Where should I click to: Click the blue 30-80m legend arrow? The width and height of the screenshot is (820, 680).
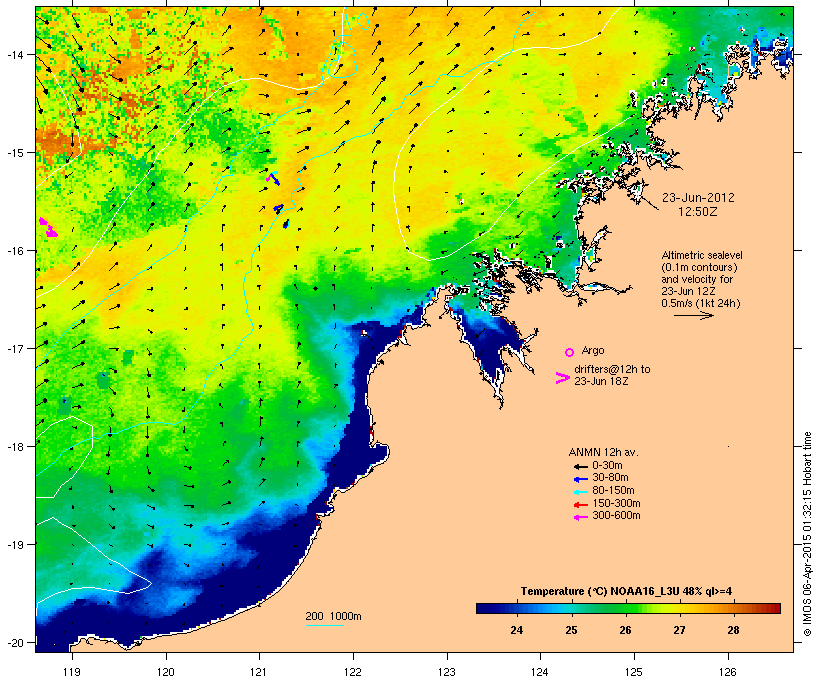tap(580, 479)
